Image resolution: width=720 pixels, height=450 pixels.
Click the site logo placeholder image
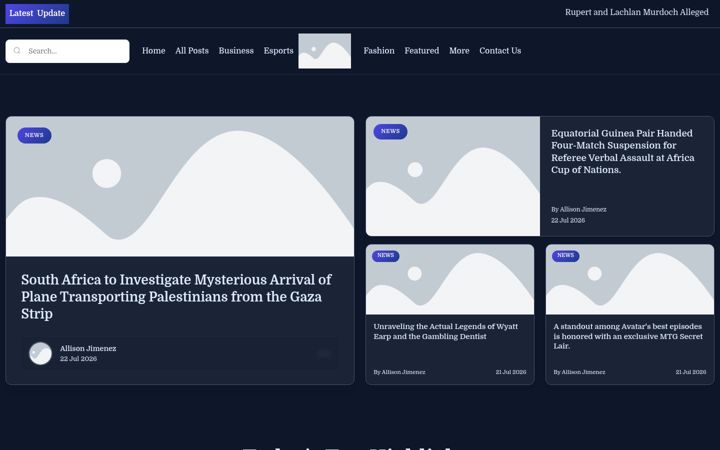325,51
